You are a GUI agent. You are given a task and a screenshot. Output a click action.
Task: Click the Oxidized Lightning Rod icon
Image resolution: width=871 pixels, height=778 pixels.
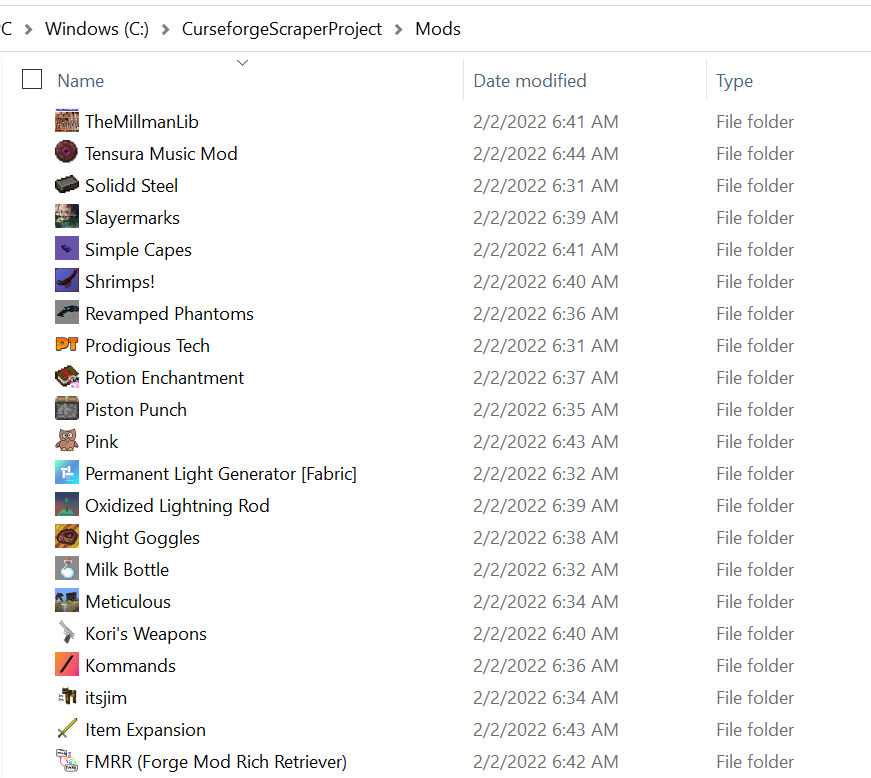click(x=67, y=505)
